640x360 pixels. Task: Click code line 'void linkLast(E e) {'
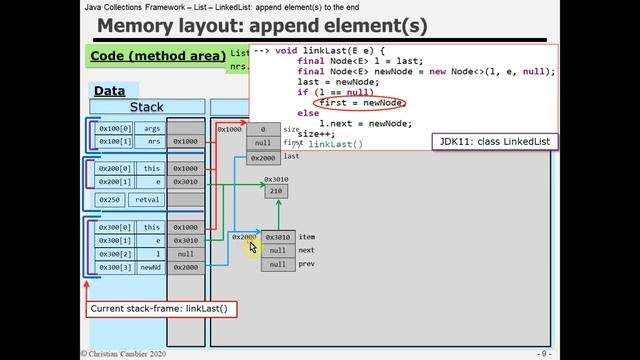330,51
